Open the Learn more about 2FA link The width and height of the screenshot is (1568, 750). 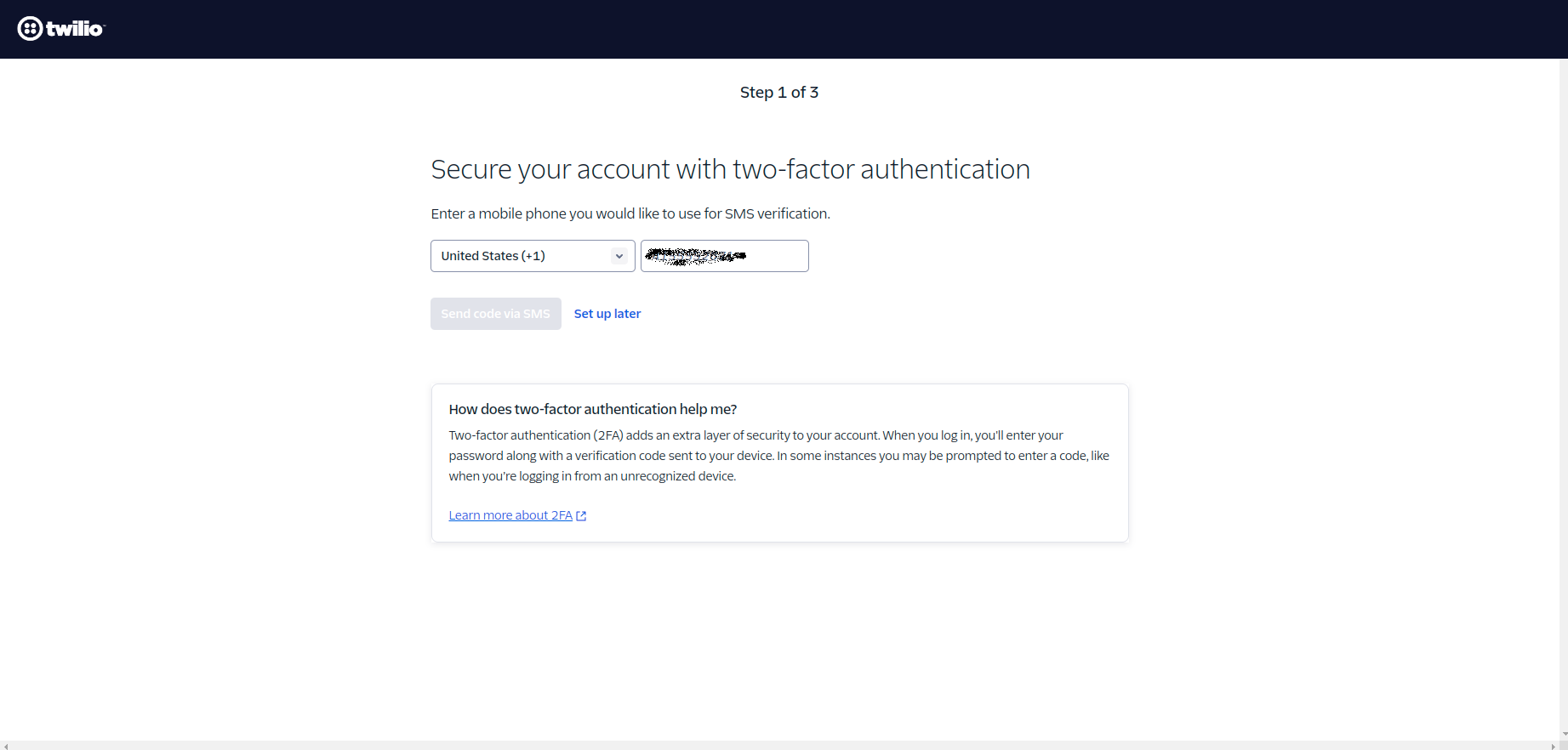pyautogui.click(x=510, y=515)
